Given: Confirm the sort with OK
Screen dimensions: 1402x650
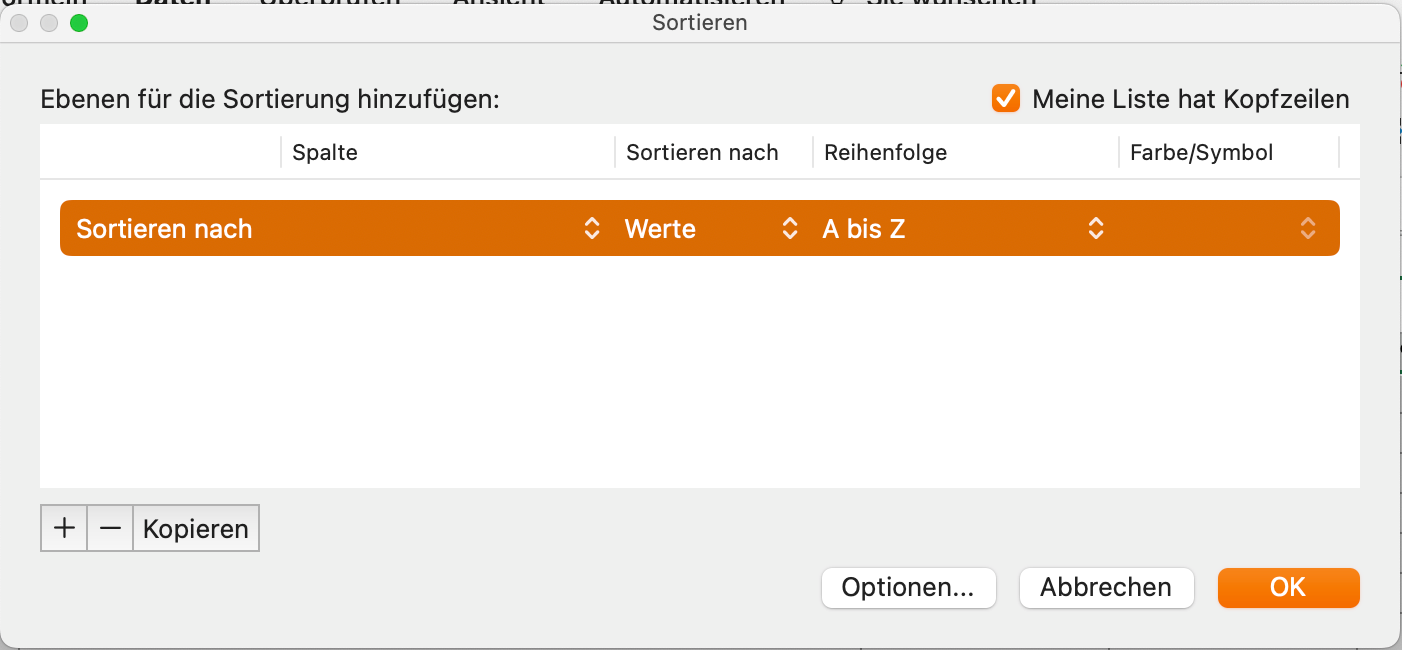Looking at the screenshot, I should click(1288, 588).
